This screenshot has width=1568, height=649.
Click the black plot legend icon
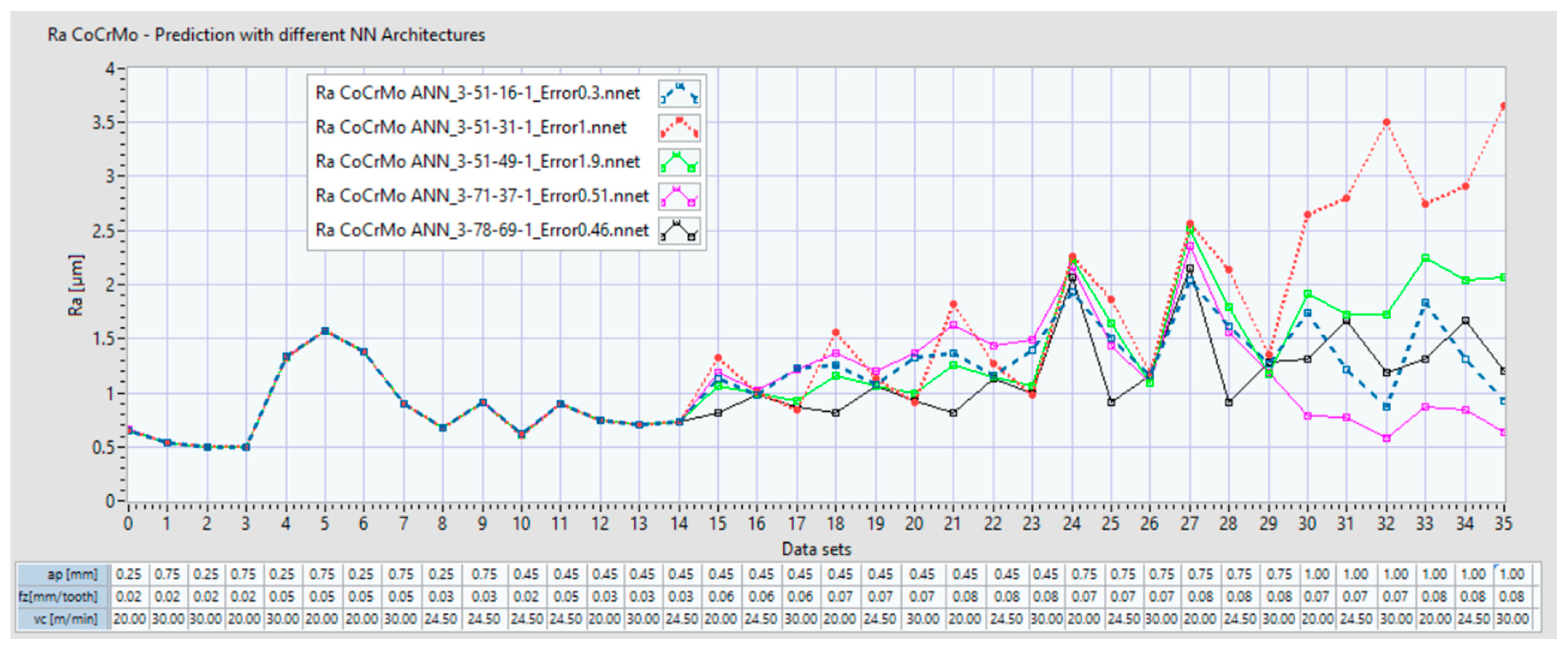point(679,230)
